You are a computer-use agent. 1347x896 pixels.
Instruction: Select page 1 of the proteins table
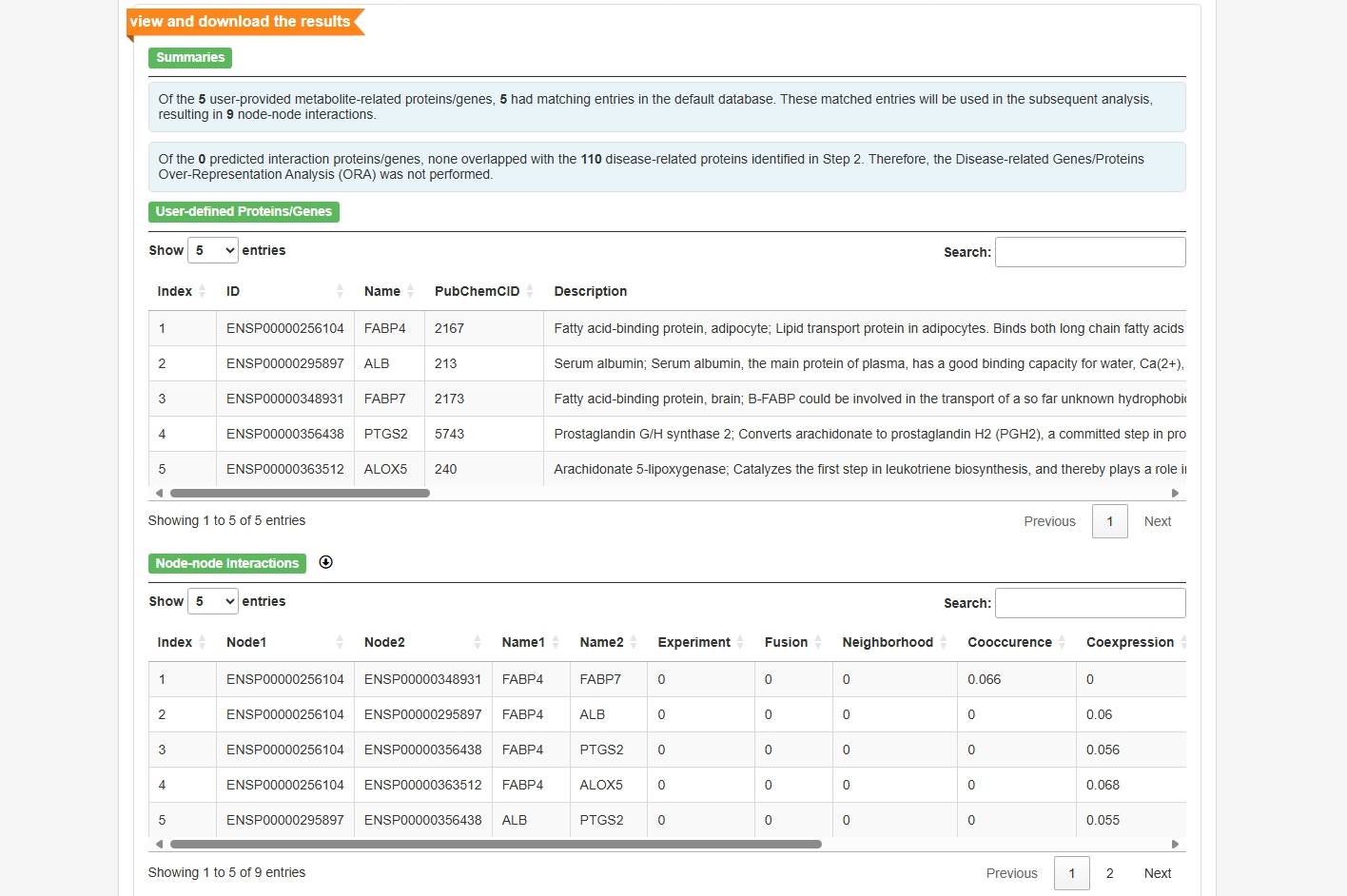click(x=1109, y=521)
